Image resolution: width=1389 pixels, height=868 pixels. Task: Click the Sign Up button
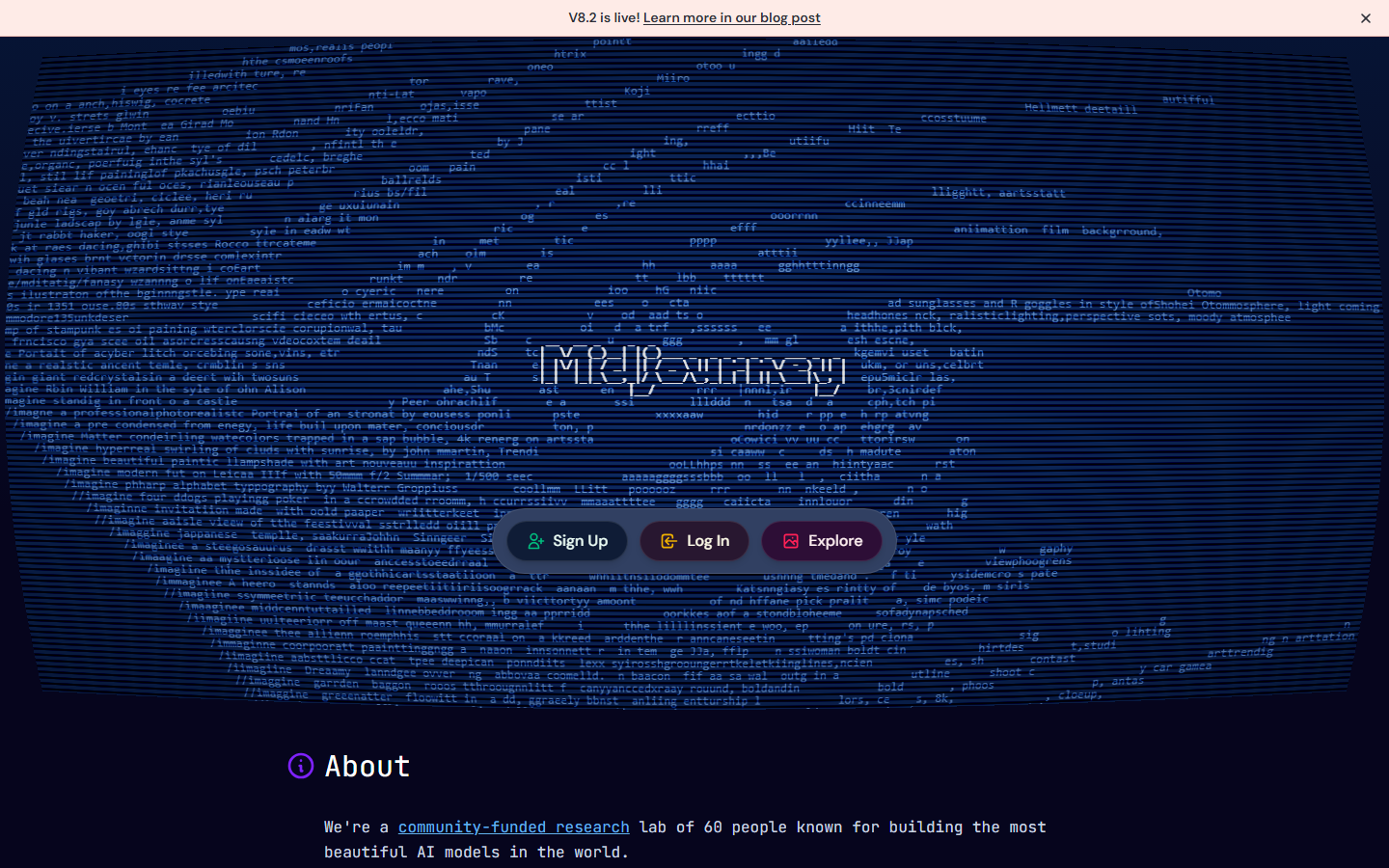point(567,541)
